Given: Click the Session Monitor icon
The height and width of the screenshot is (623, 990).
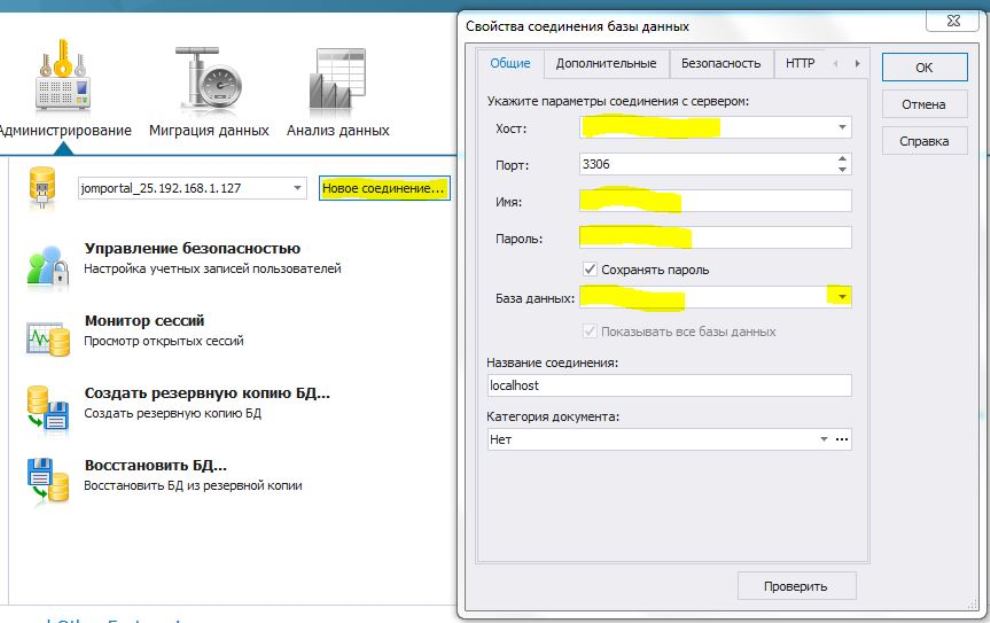Looking at the screenshot, I should pyautogui.click(x=47, y=338).
